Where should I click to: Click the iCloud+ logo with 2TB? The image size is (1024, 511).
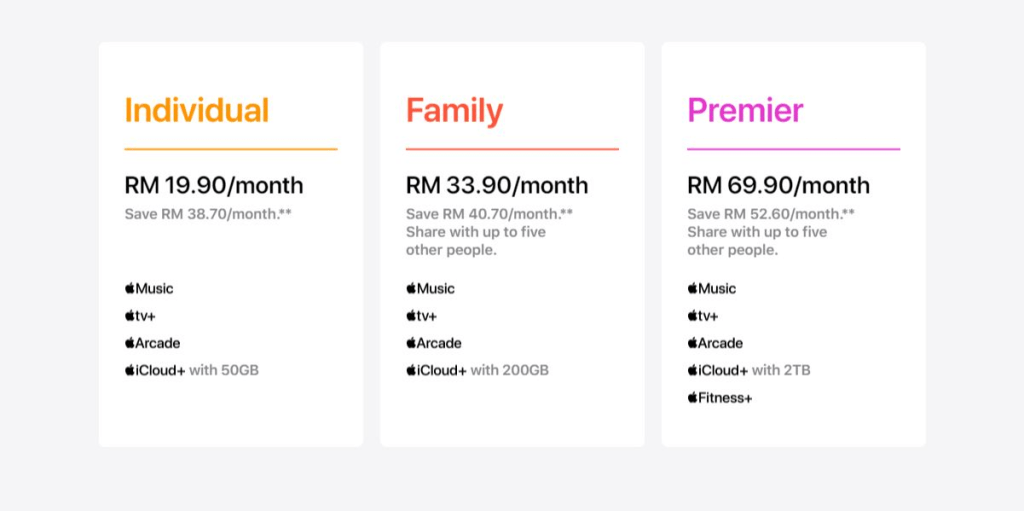[718, 371]
